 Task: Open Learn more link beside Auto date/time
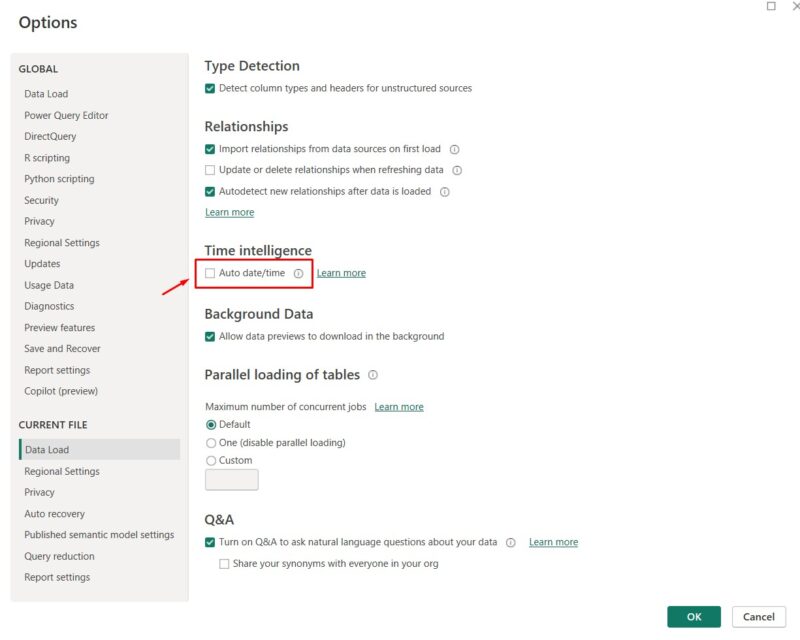341,273
